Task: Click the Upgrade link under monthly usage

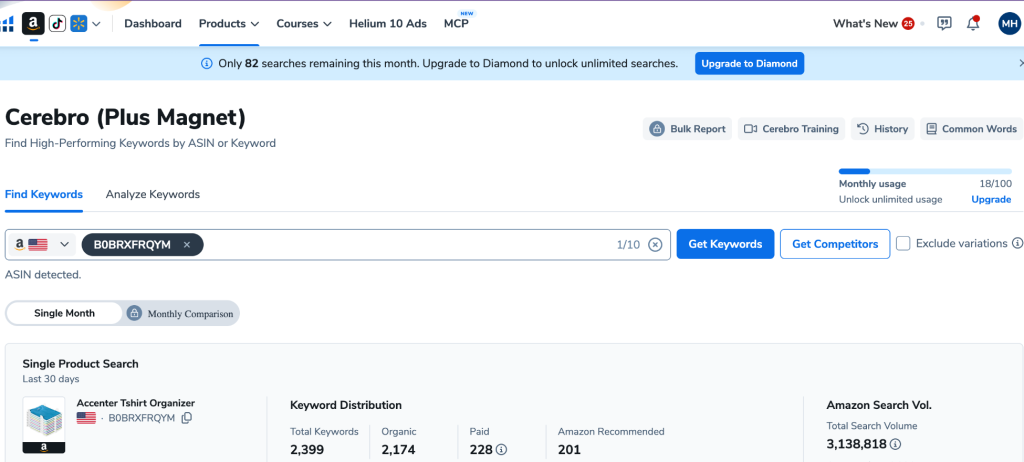Action: [991, 199]
